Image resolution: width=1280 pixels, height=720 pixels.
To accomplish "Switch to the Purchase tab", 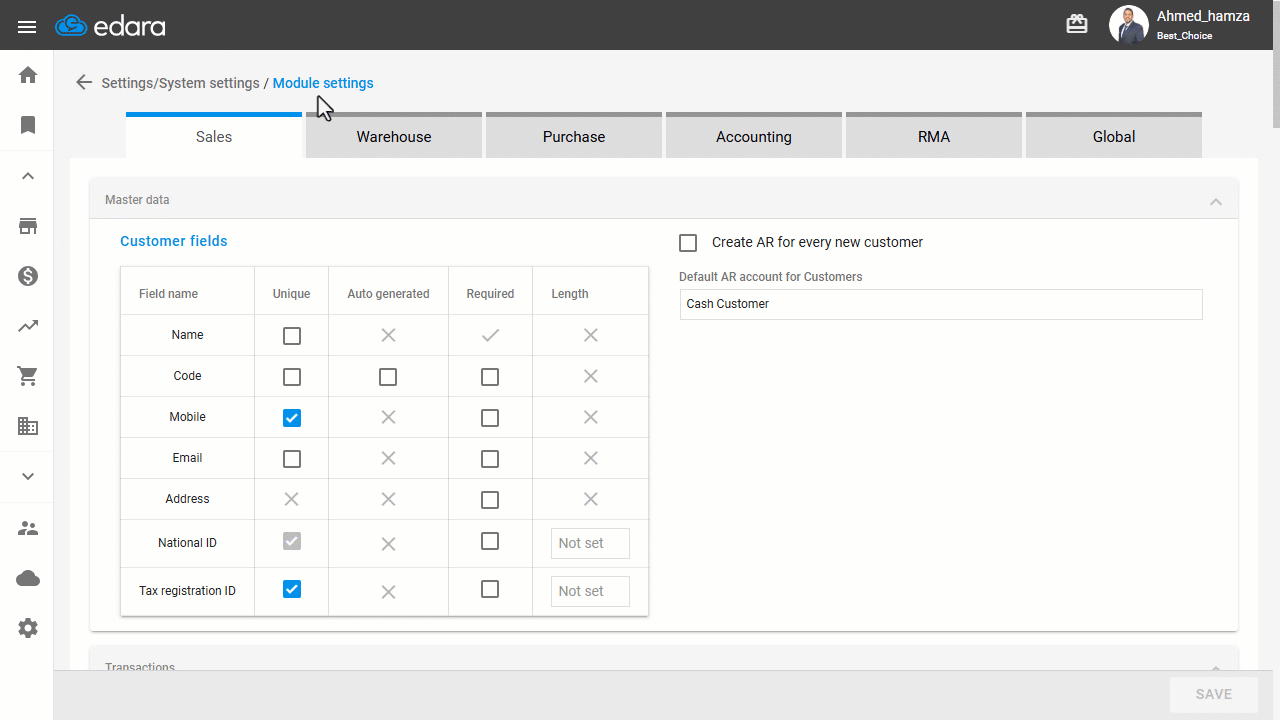I will [x=574, y=136].
